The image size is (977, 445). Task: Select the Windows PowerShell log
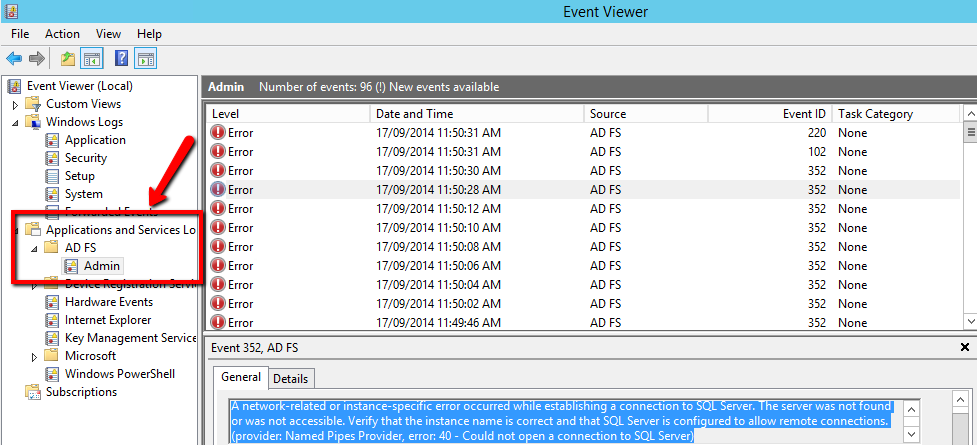click(x=119, y=374)
